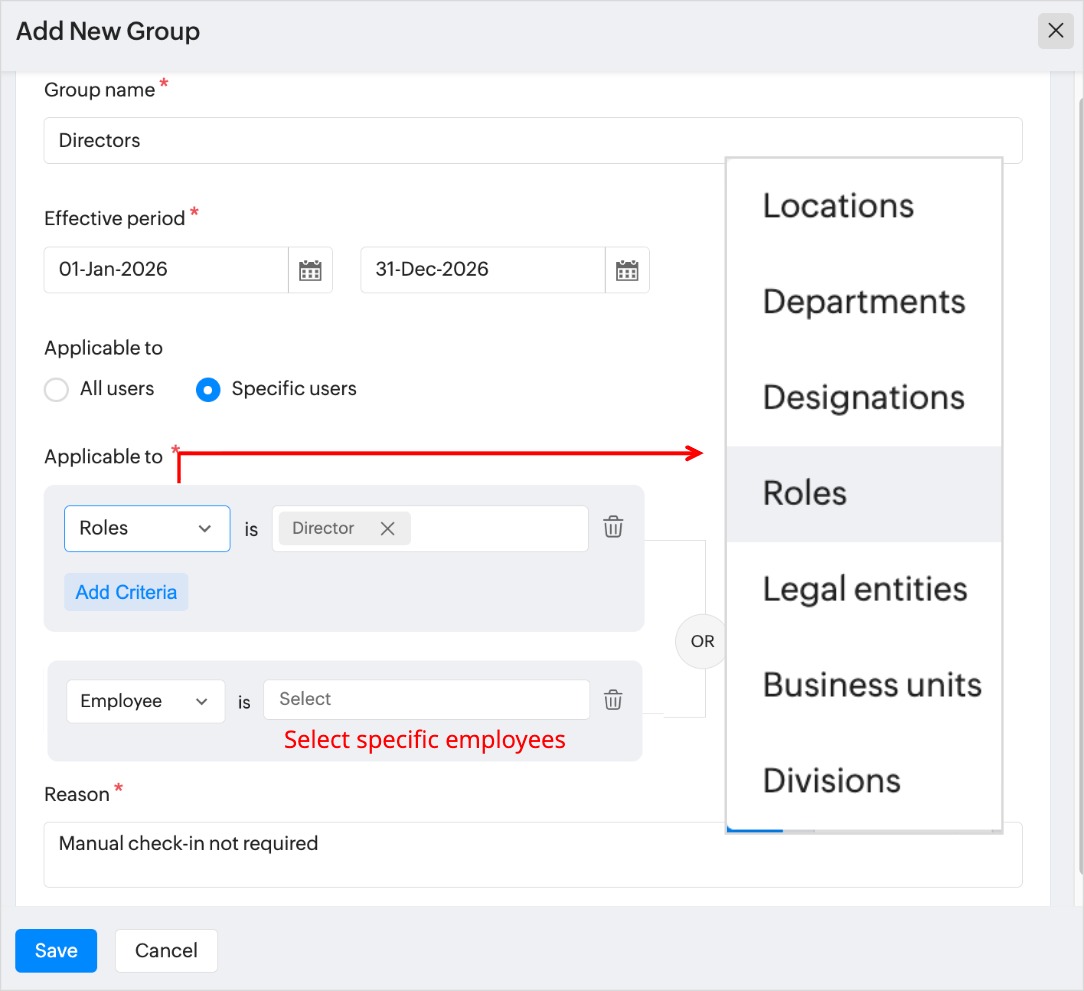Click the Save button

point(56,950)
